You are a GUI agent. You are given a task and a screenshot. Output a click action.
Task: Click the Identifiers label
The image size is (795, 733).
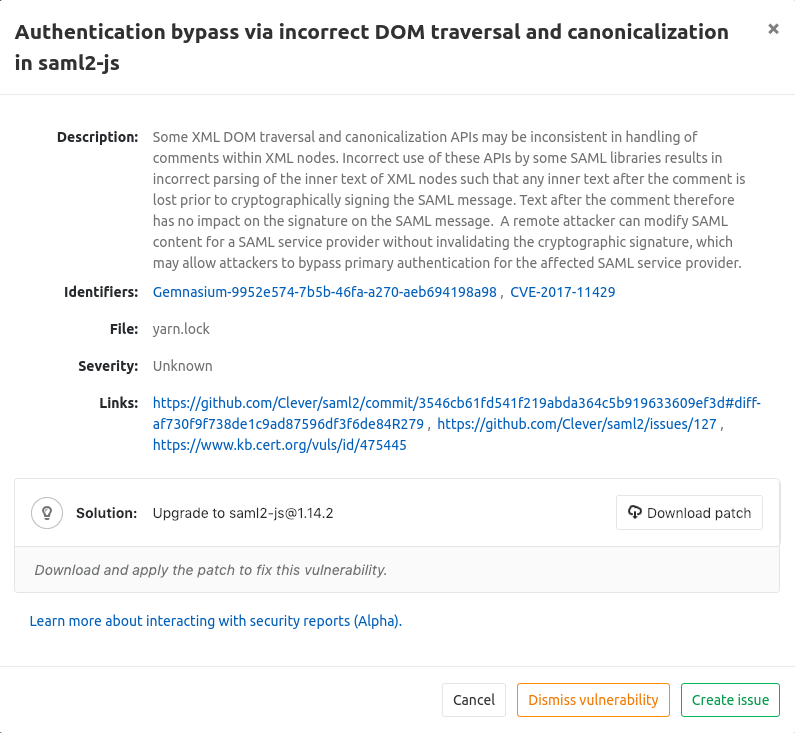coord(101,292)
